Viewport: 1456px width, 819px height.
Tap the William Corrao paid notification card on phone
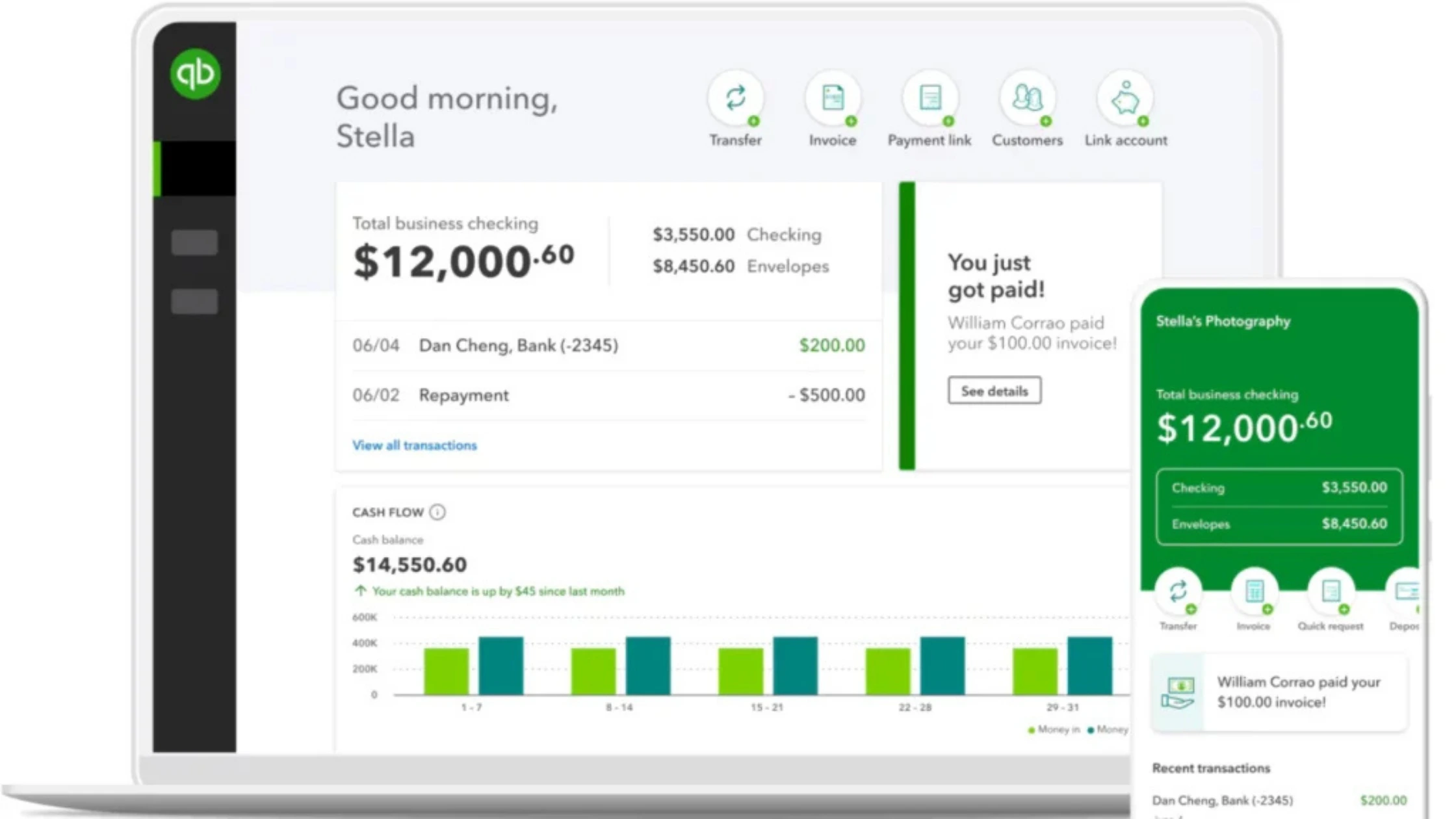[1279, 692]
